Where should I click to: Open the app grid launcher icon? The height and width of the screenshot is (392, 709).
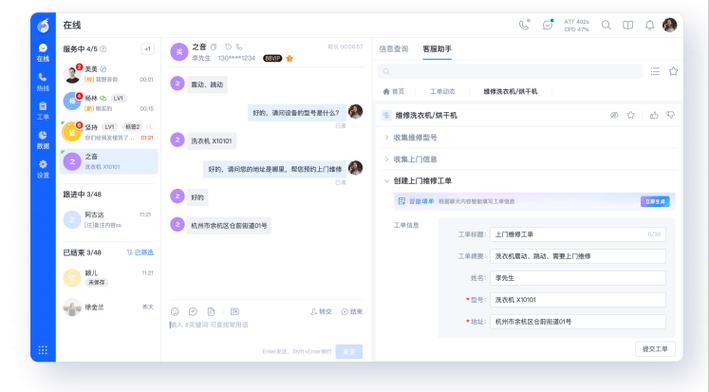point(43,350)
